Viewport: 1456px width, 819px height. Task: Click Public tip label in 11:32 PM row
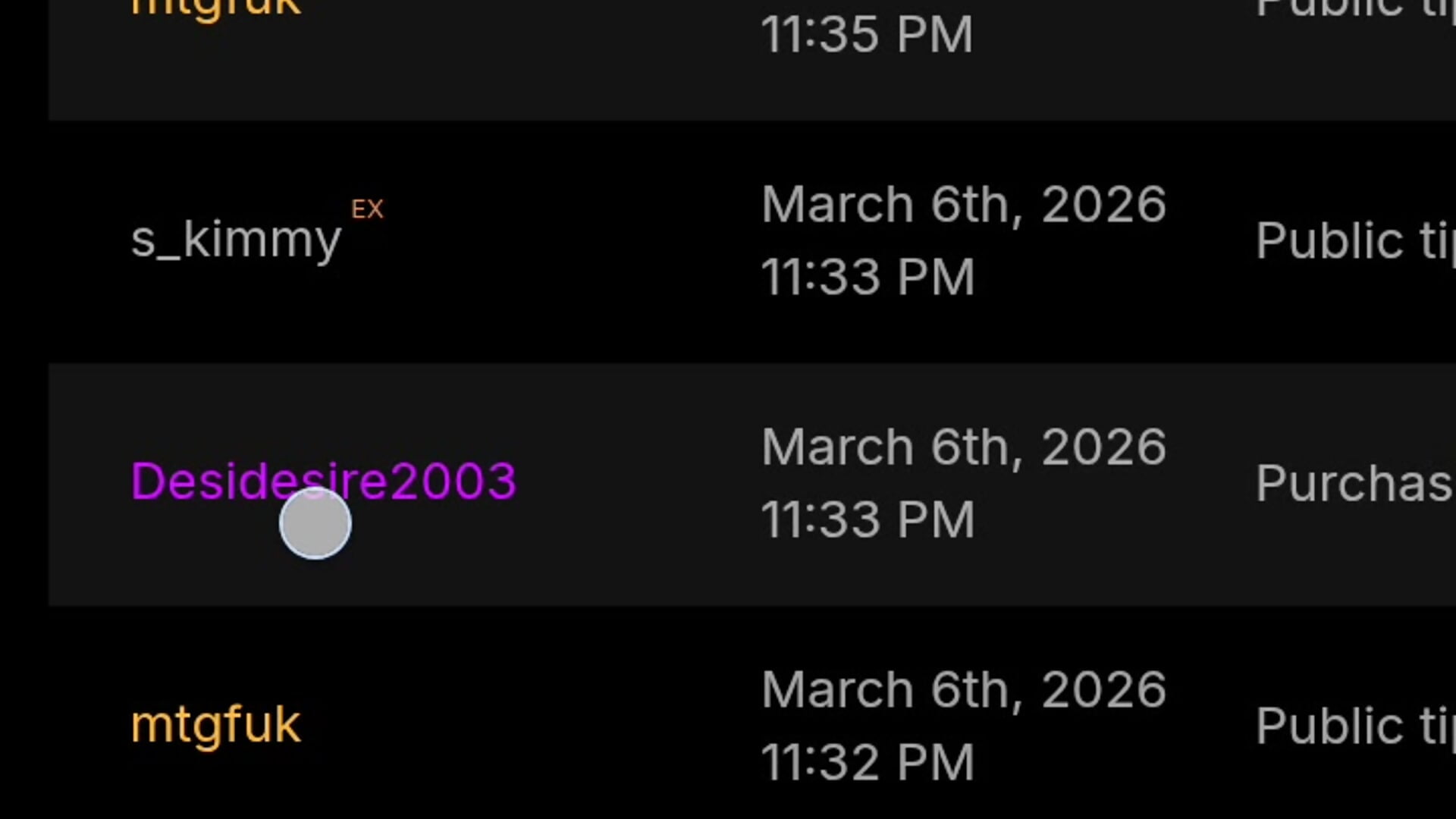tap(1354, 726)
